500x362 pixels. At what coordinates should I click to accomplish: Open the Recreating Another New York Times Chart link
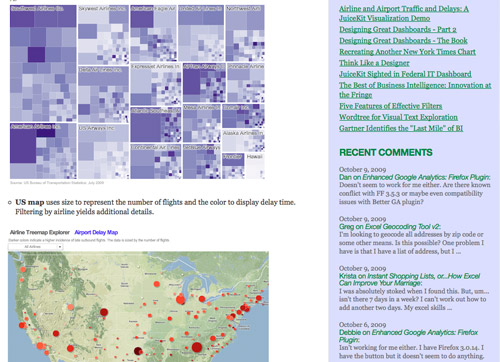(407, 52)
